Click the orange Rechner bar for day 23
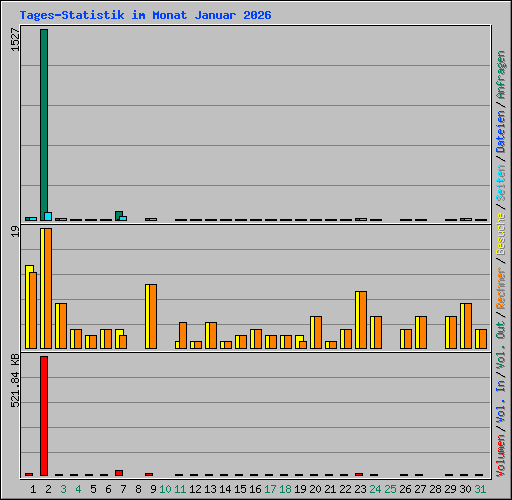The height and width of the screenshot is (500, 512). pyautogui.click(x=363, y=320)
